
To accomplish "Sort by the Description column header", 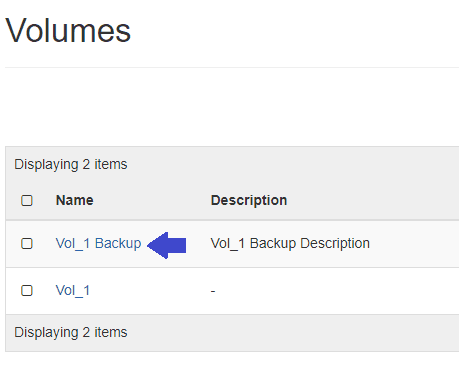I will tap(249, 200).
